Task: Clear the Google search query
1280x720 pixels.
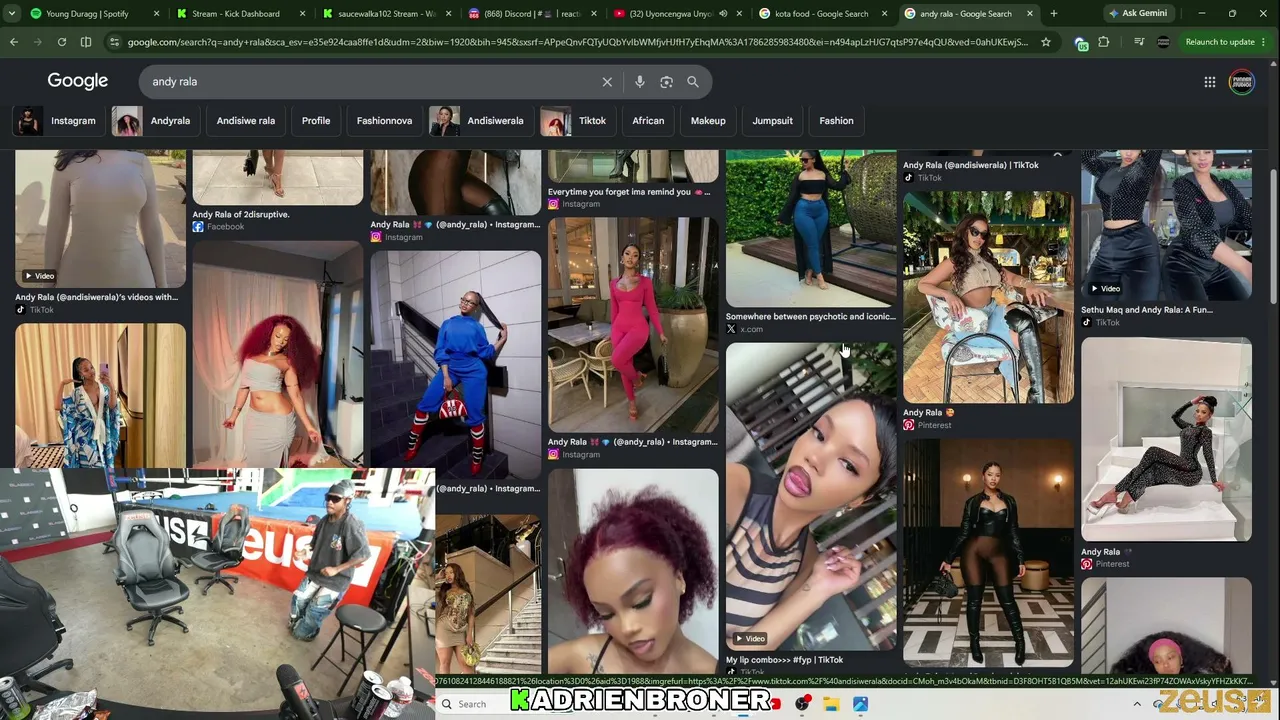Action: (607, 82)
